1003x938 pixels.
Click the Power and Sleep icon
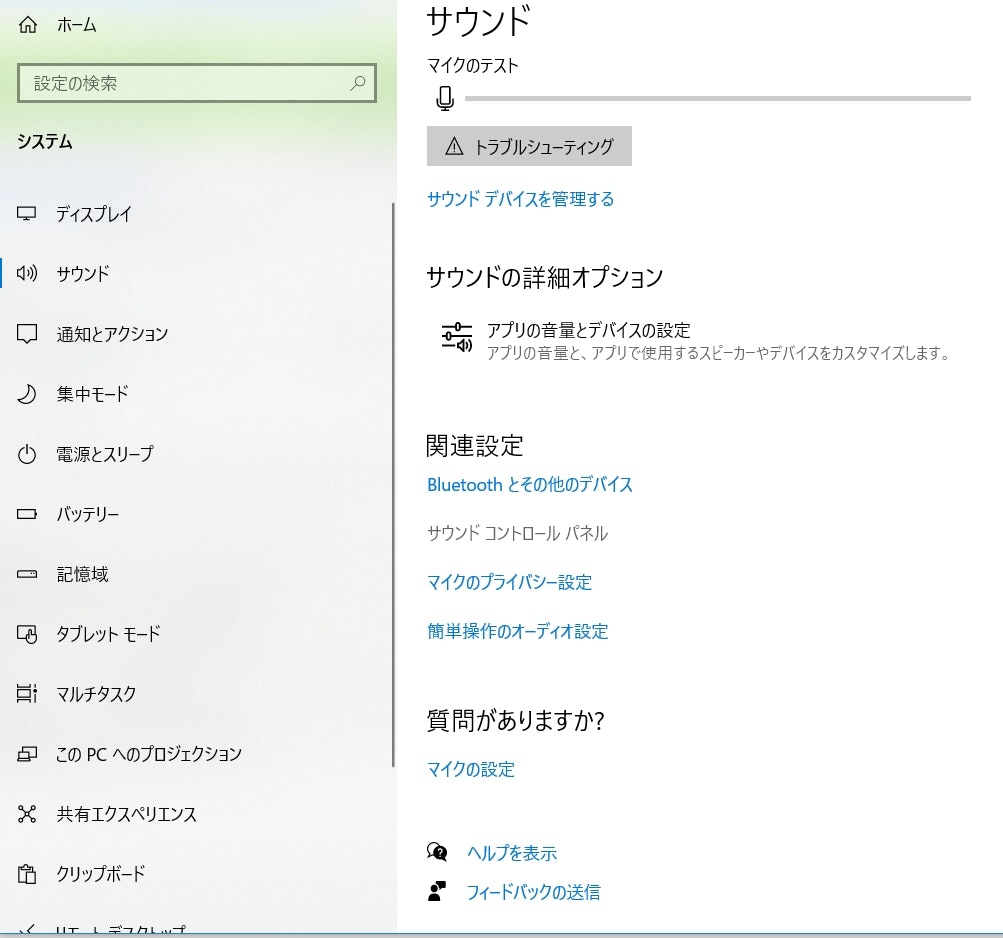click(x=26, y=454)
